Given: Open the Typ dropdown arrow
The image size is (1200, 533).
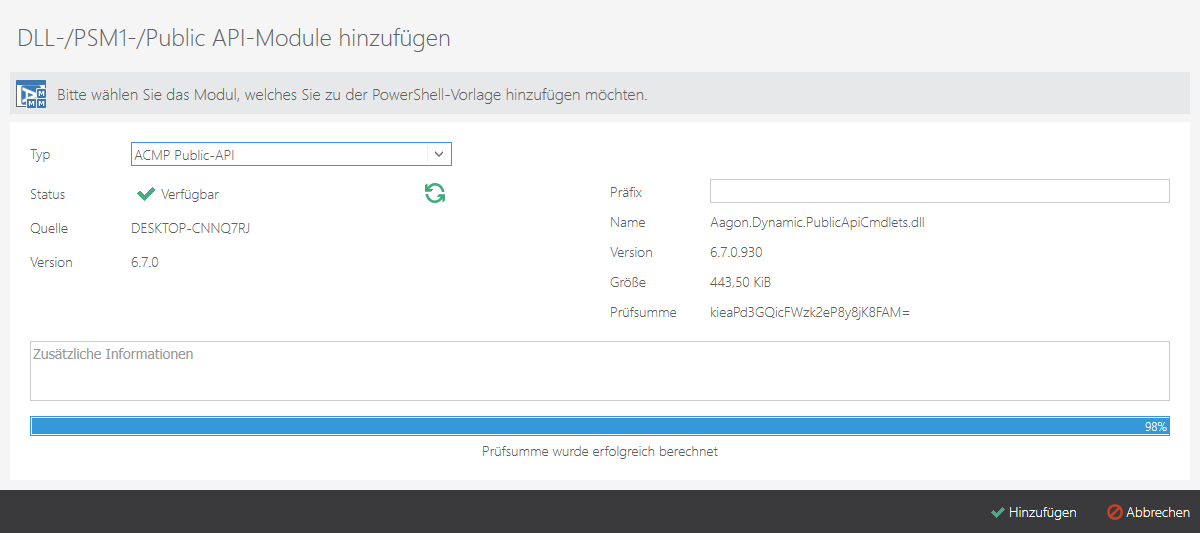Looking at the screenshot, I should pyautogui.click(x=440, y=154).
